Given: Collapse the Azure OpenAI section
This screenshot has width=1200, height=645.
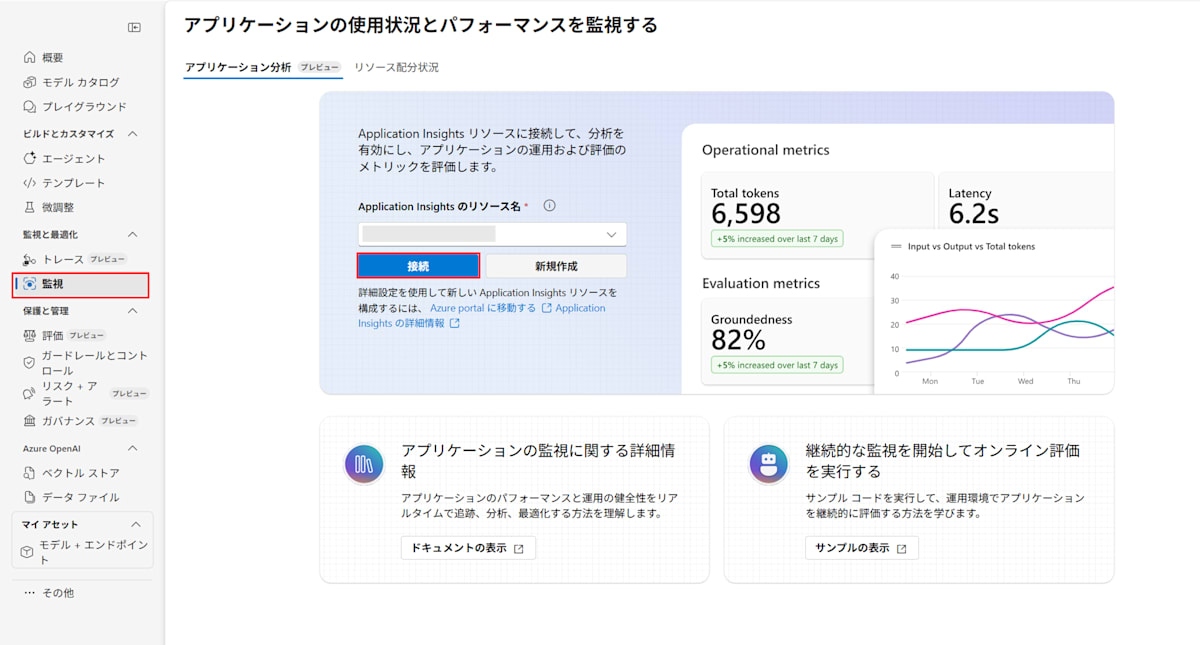Looking at the screenshot, I should coord(133,449).
